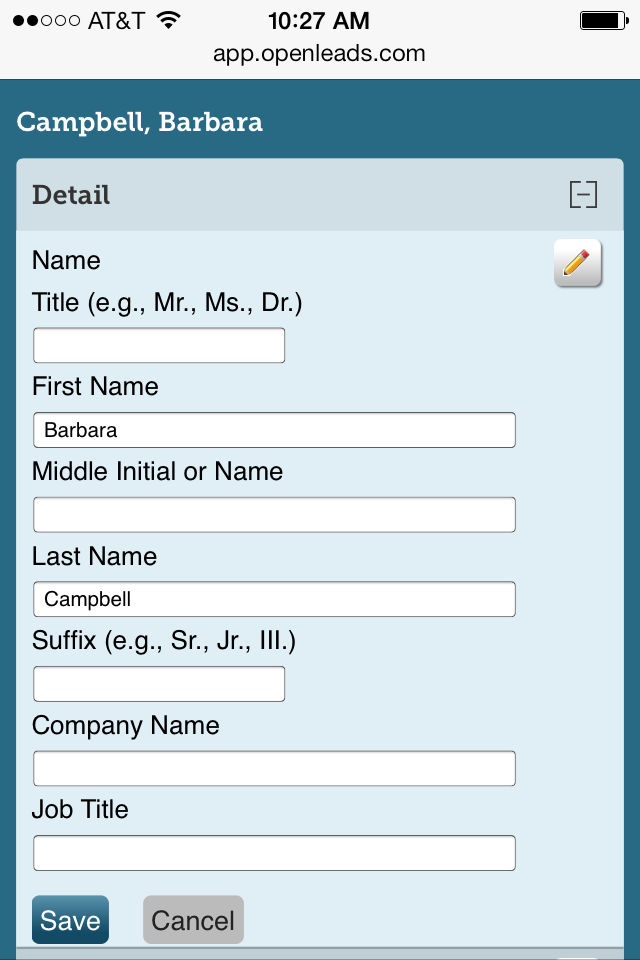This screenshot has height=960, width=640.
Task: Tap the 10:27 AM clock in status bar
Action: (319, 21)
